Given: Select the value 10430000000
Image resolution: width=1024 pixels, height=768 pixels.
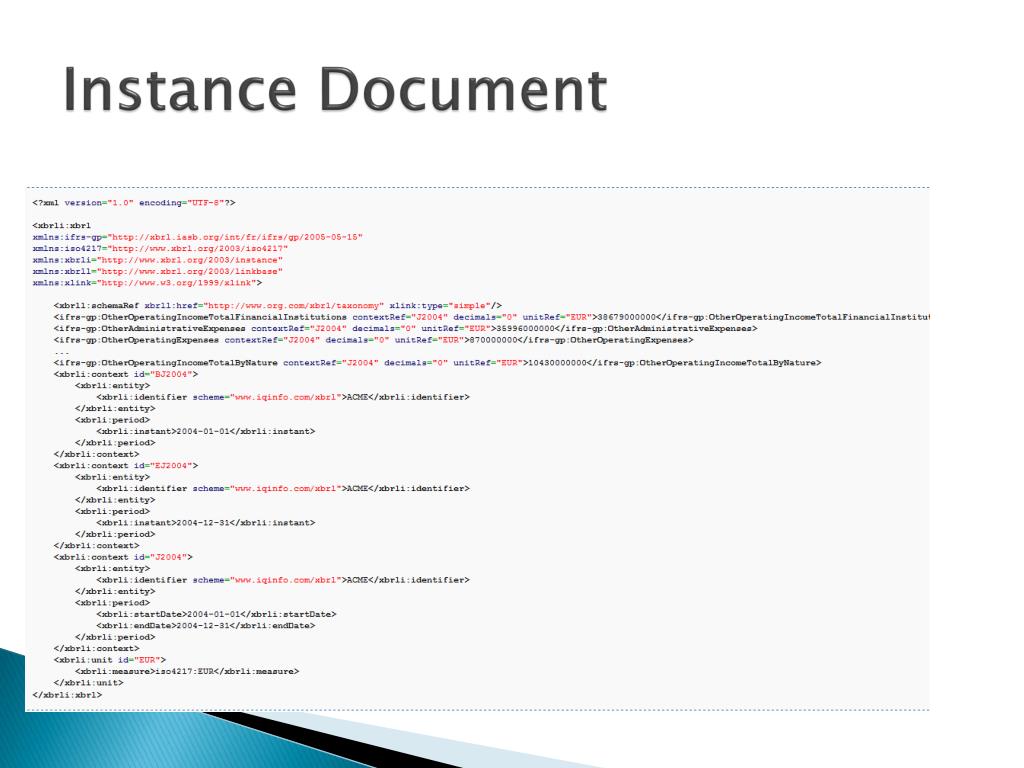Looking at the screenshot, I should 557,362.
